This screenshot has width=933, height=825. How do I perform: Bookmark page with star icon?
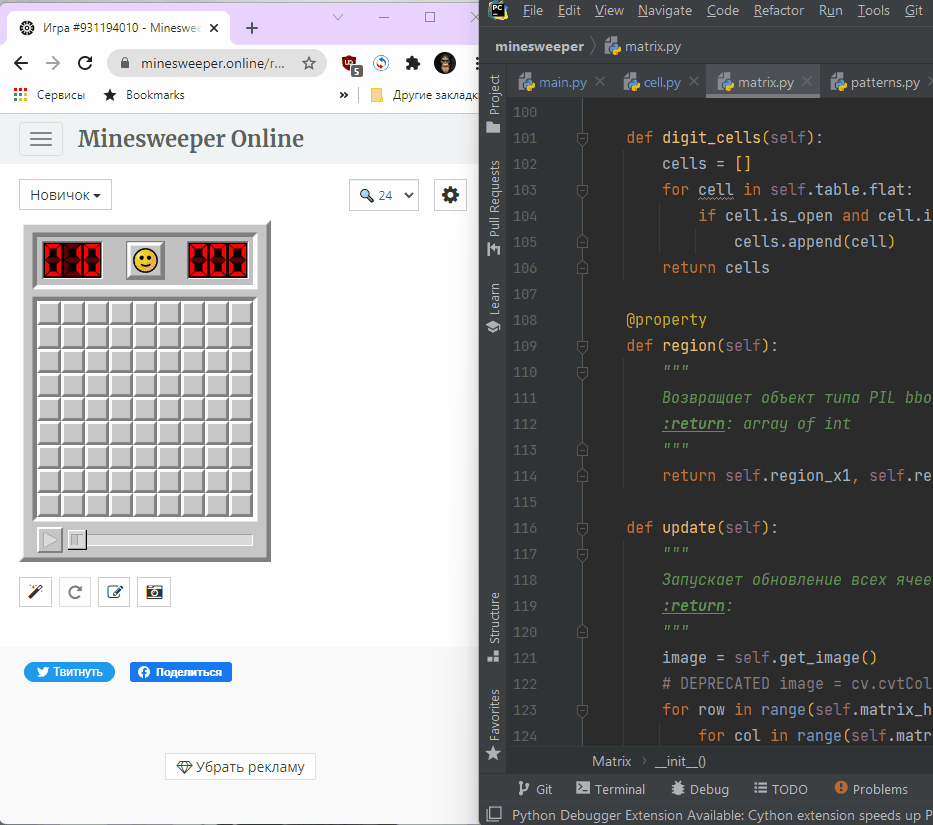click(x=309, y=63)
